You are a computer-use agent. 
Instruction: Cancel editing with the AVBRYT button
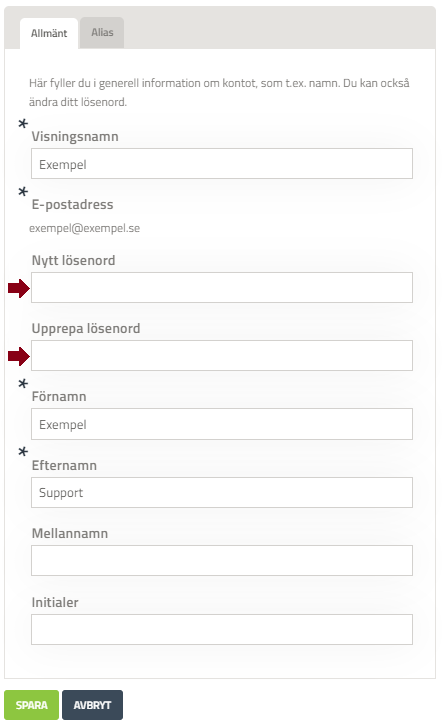(x=92, y=705)
